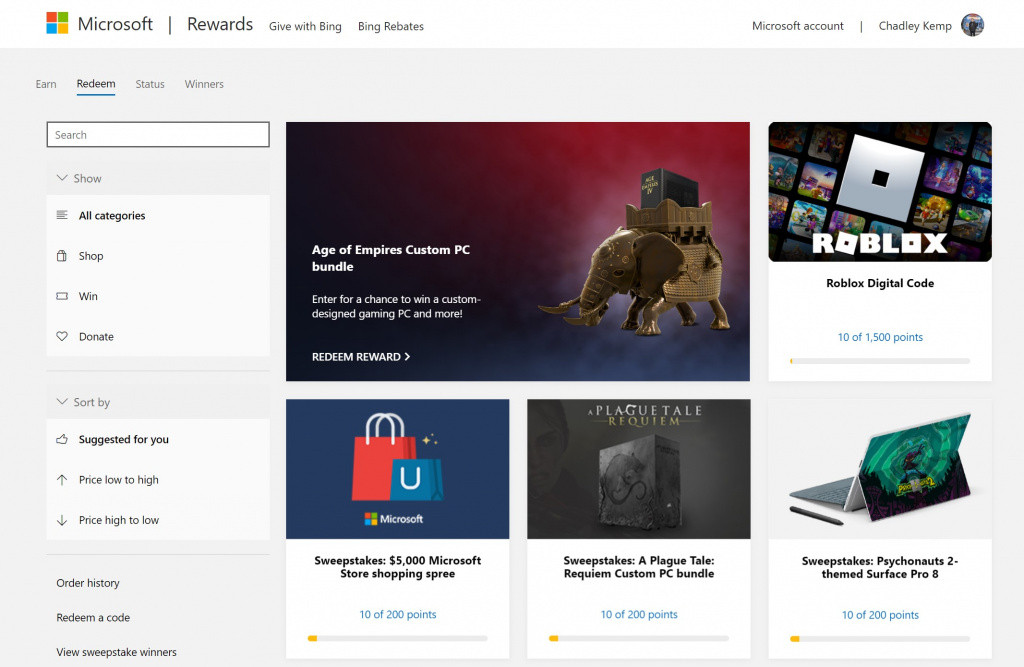Click the upward arrow beside Price low to high
The height and width of the screenshot is (667, 1024).
point(62,480)
